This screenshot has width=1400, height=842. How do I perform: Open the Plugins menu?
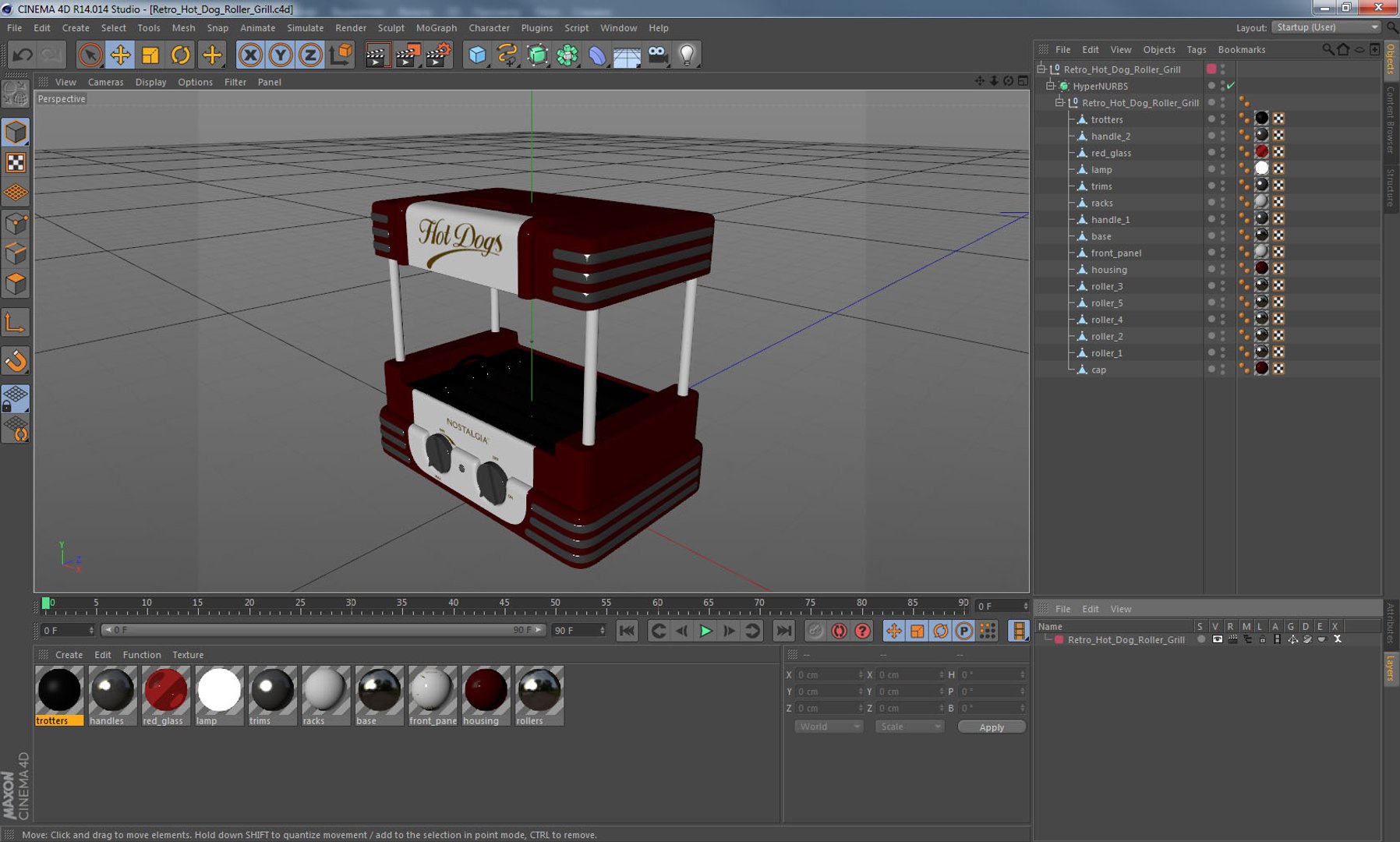tap(536, 27)
